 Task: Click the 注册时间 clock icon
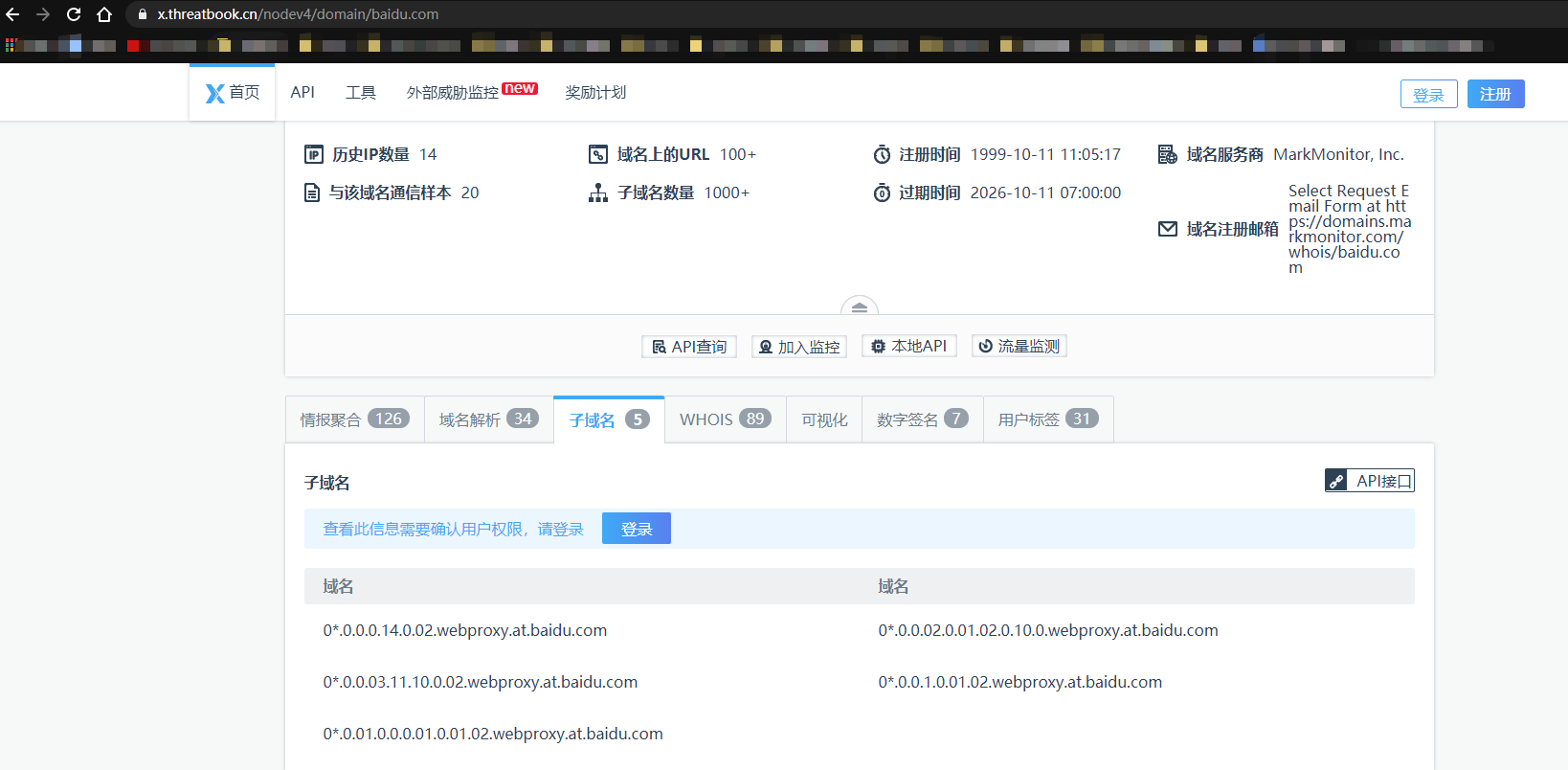coord(882,154)
